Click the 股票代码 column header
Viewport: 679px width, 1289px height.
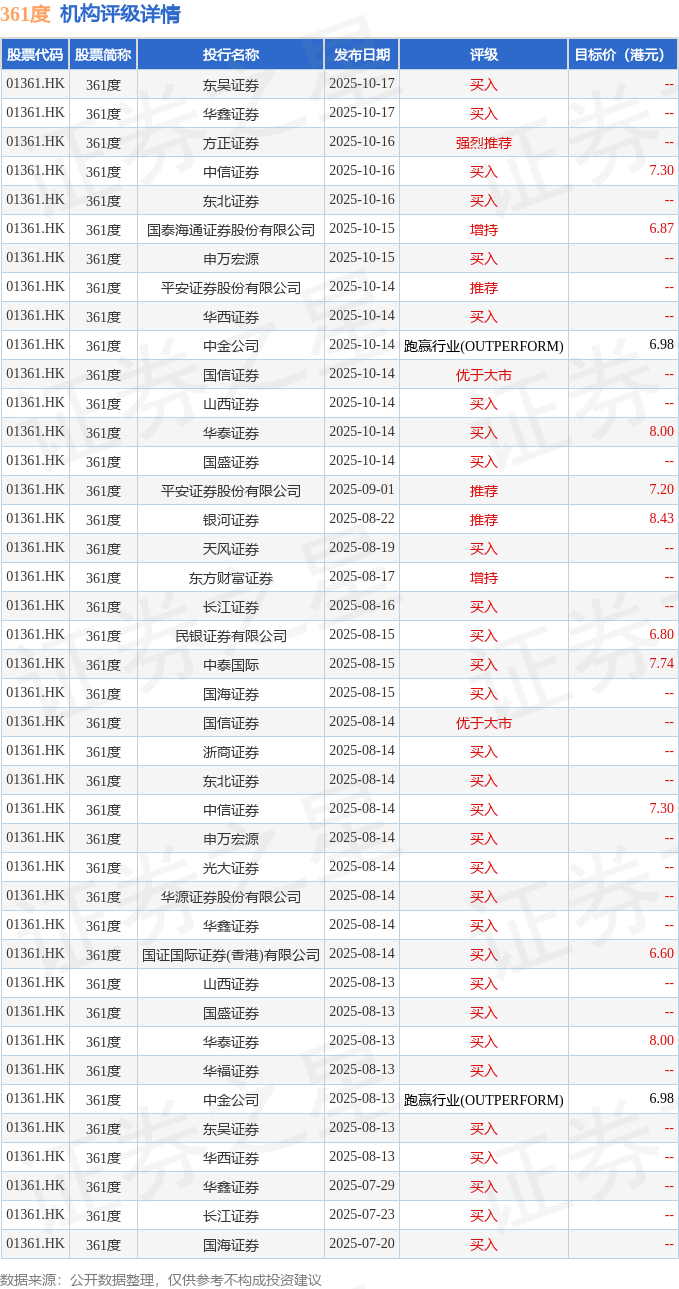click(x=35, y=55)
